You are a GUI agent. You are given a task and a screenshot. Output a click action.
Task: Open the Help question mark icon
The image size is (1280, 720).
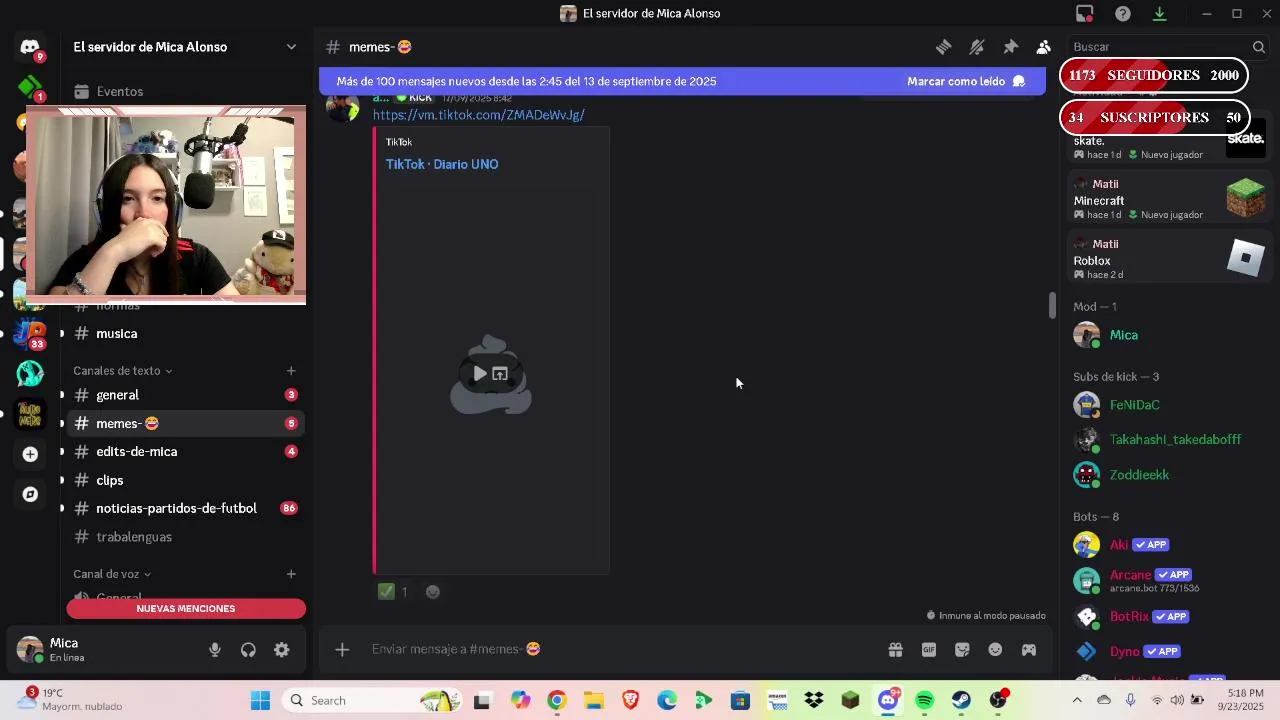click(1123, 13)
